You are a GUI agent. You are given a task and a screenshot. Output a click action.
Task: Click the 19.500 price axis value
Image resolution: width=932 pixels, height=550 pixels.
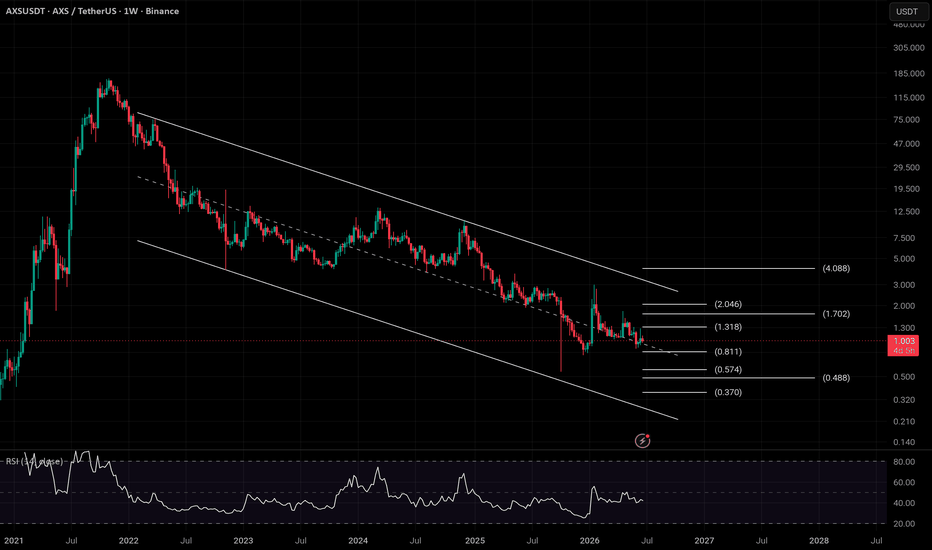[x=906, y=189]
